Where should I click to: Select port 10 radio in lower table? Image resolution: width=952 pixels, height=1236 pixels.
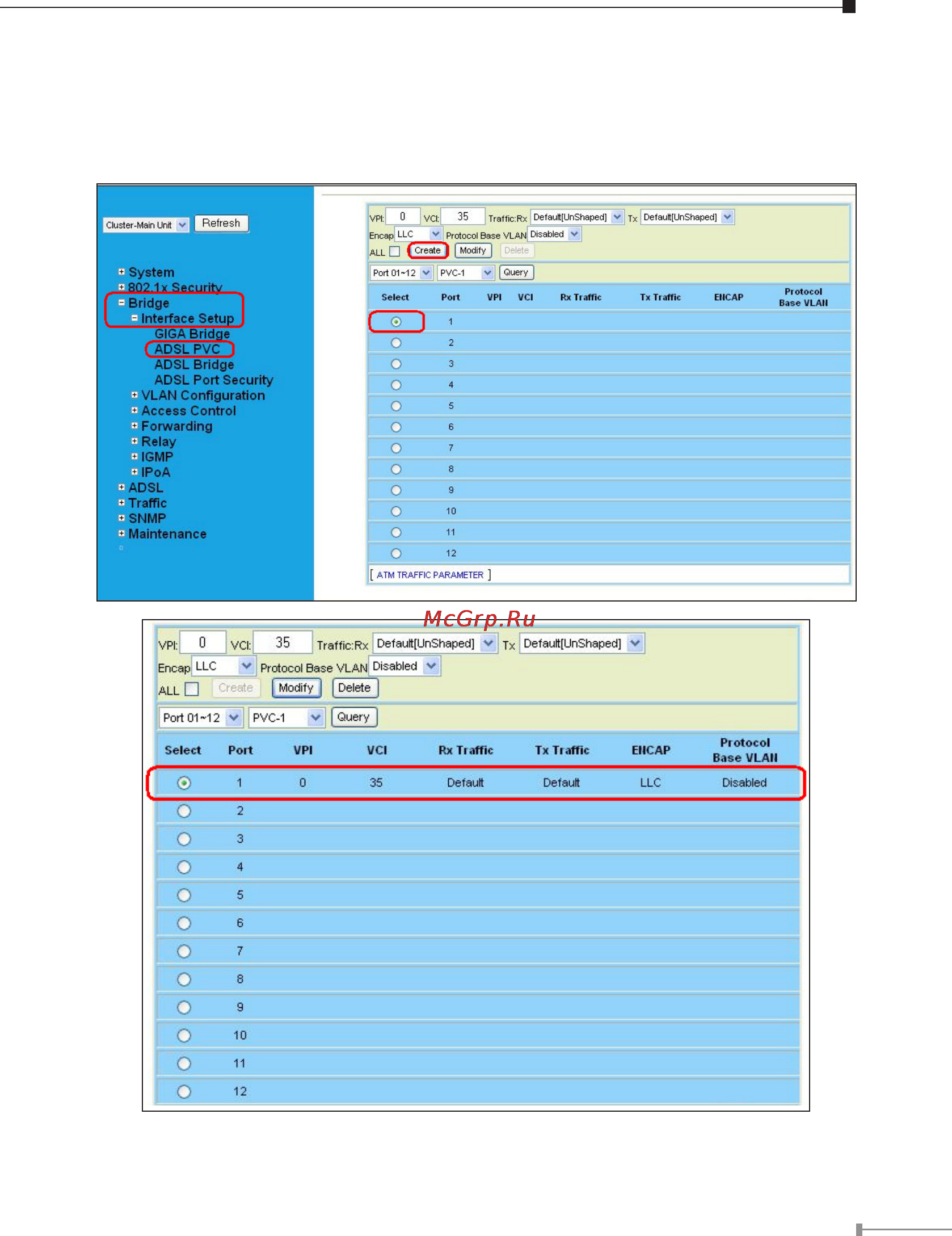(x=184, y=1036)
